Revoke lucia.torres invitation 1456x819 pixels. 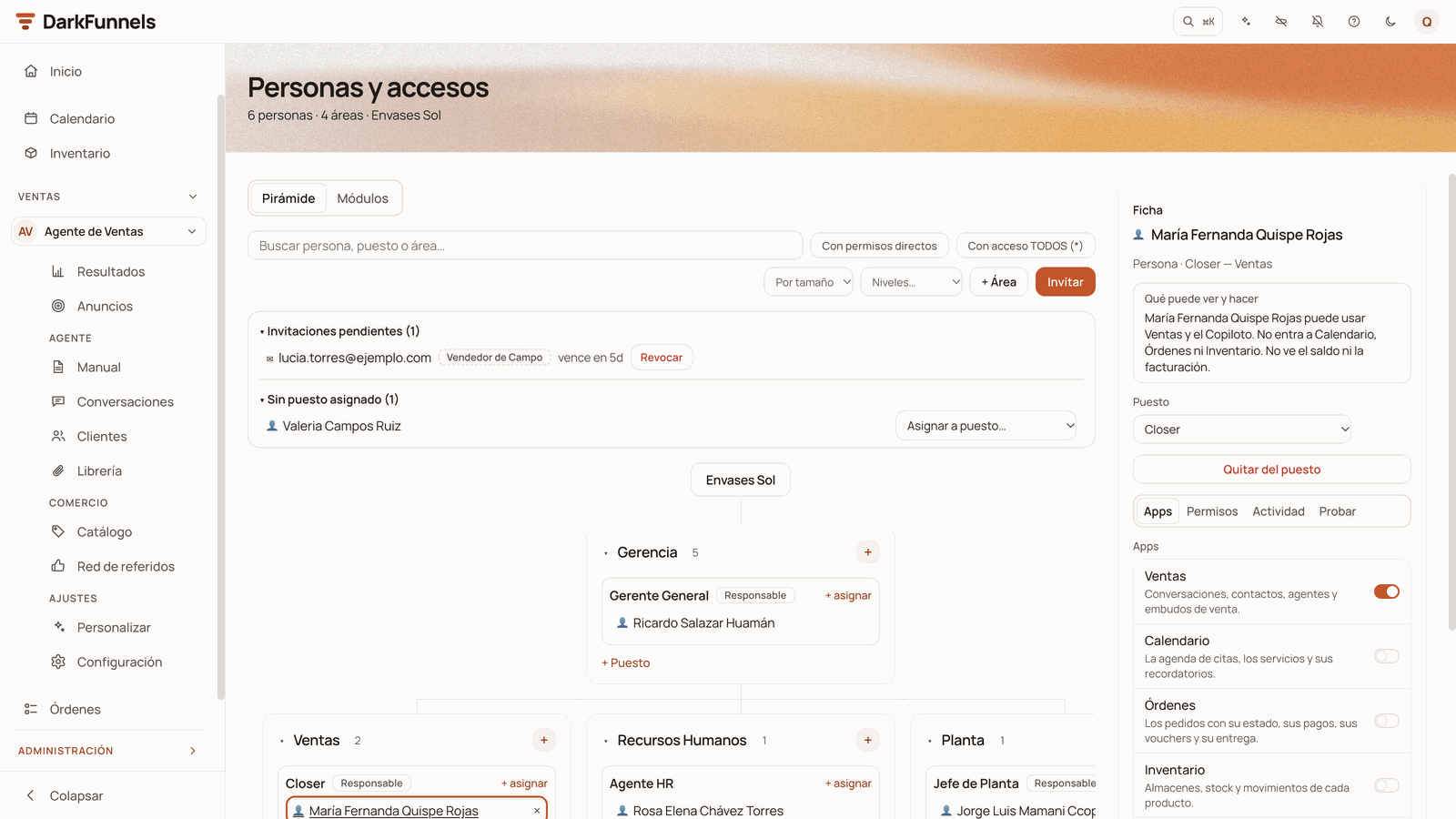coord(662,358)
